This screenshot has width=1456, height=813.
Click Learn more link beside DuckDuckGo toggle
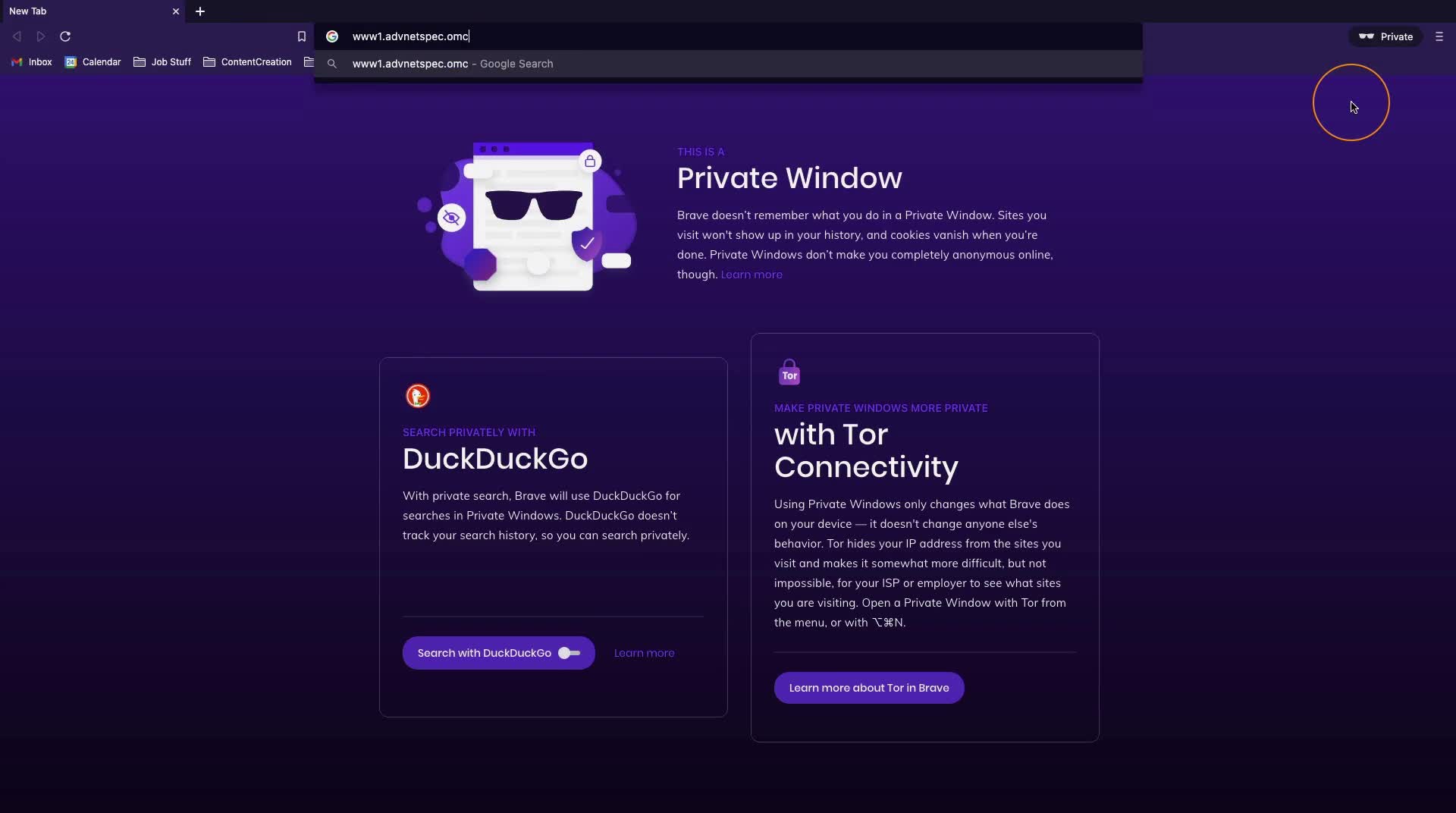point(644,653)
